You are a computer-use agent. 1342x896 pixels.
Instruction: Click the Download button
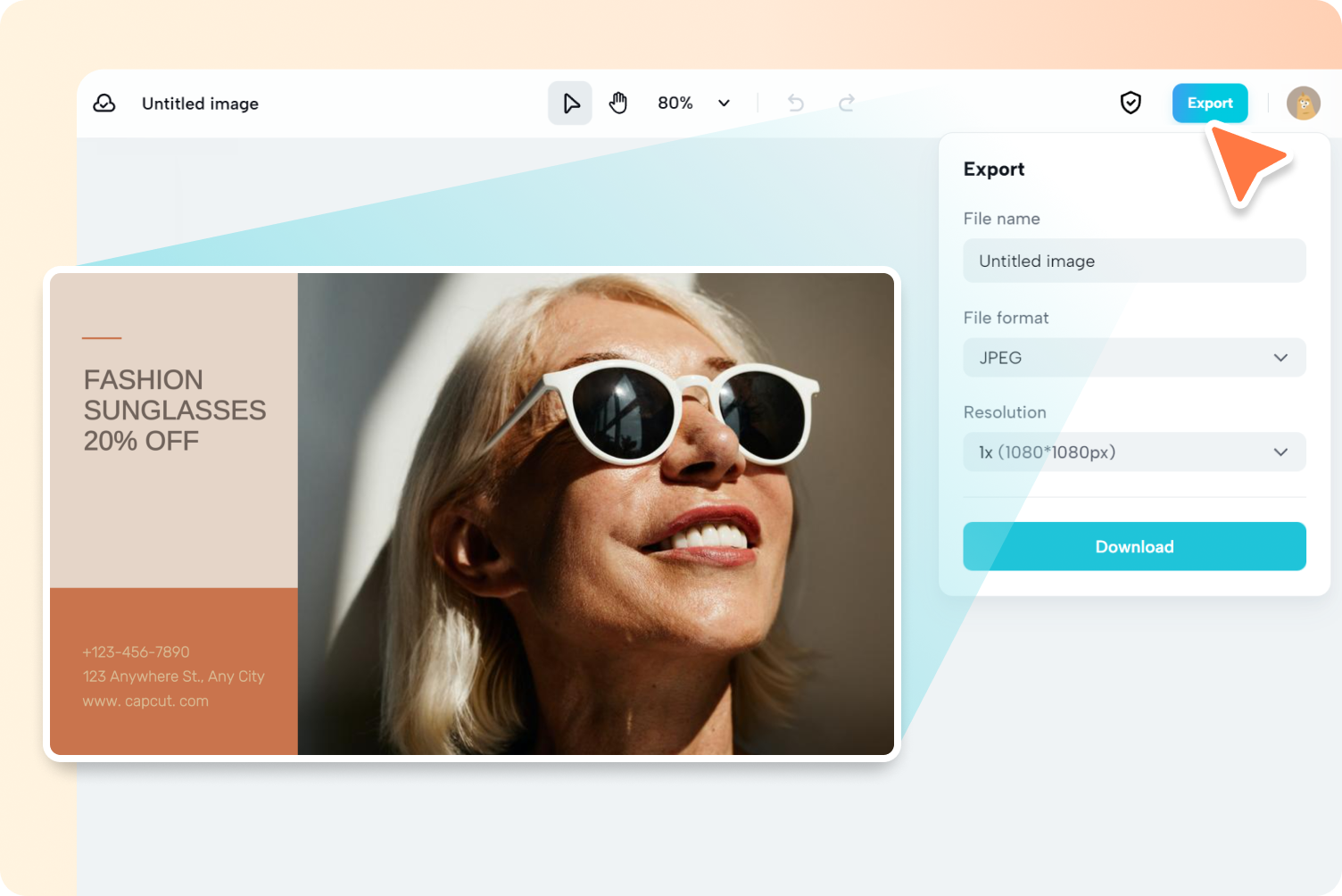[x=1134, y=546]
